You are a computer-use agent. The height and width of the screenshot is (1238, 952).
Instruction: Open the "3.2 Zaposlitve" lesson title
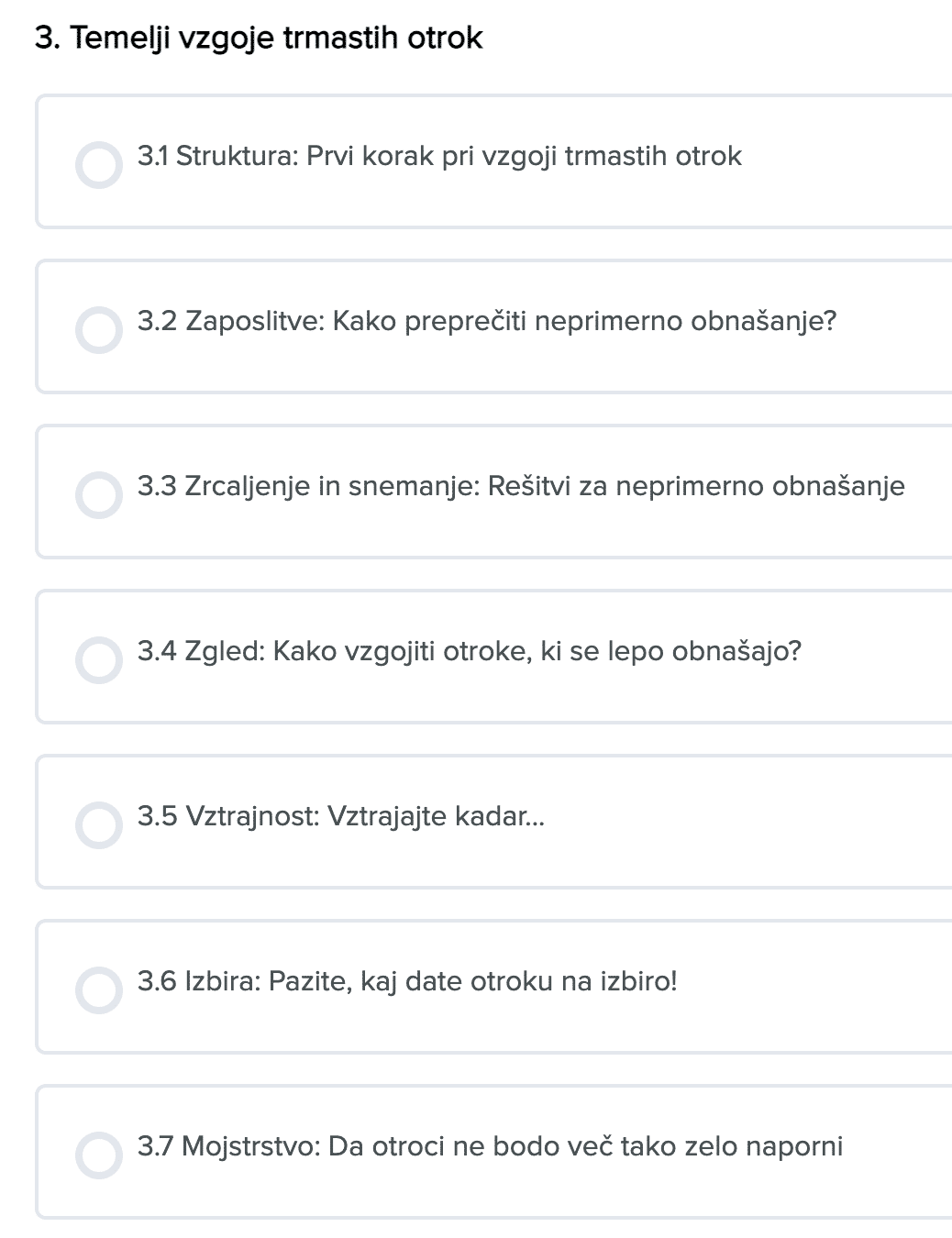[x=487, y=321]
